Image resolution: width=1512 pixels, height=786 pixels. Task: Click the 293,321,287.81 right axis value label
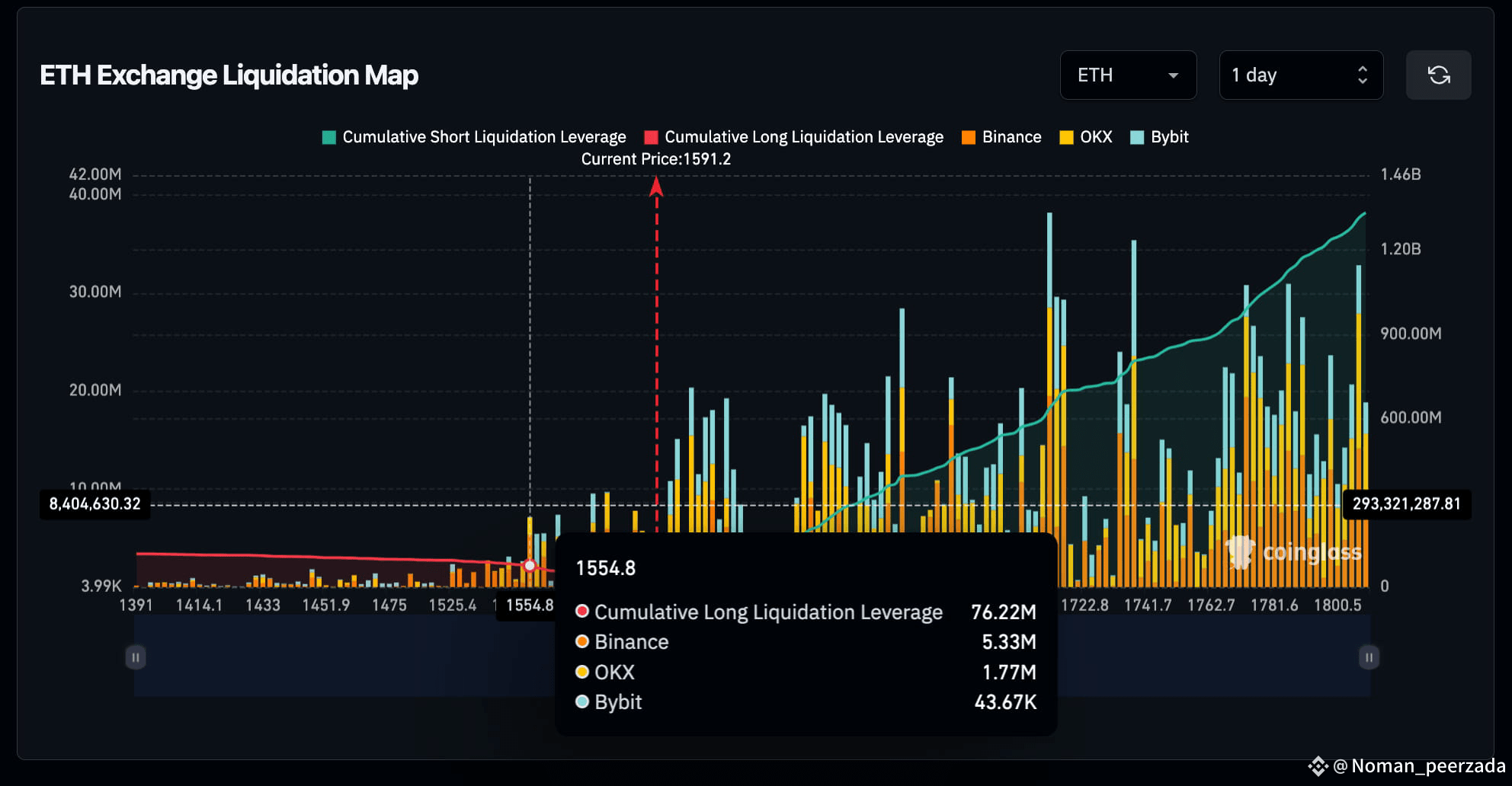coord(1406,504)
